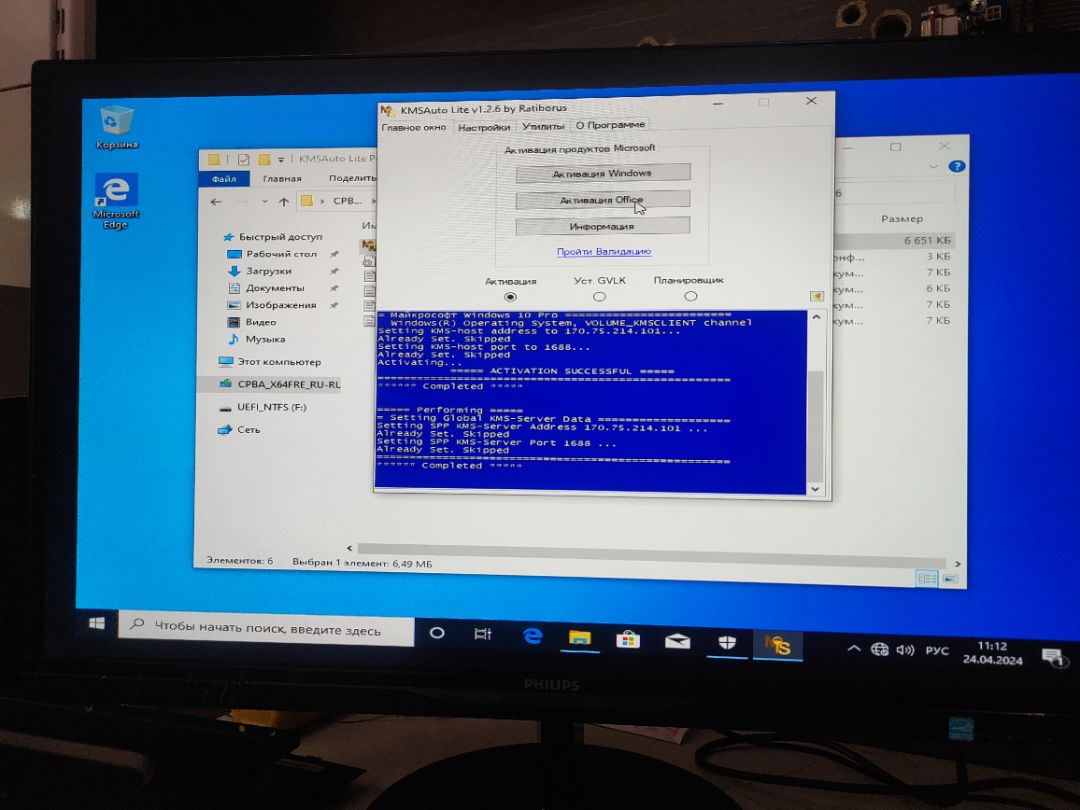
Task: Open Сеть in the navigation pane
Action: click(x=240, y=429)
